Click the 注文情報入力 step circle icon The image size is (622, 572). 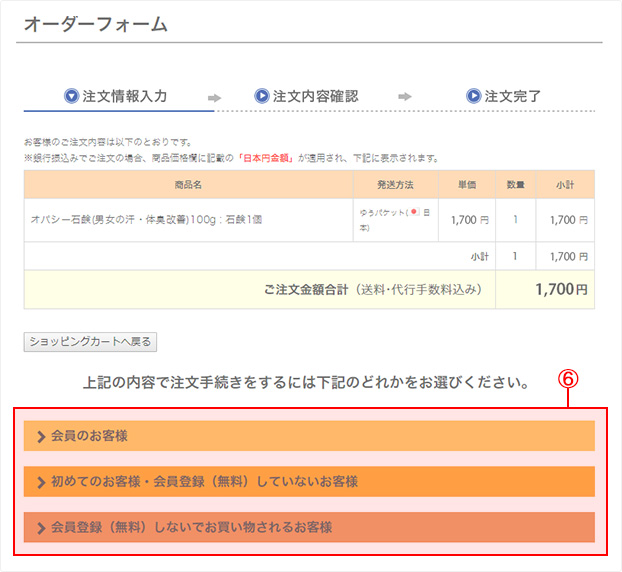[x=71, y=96]
